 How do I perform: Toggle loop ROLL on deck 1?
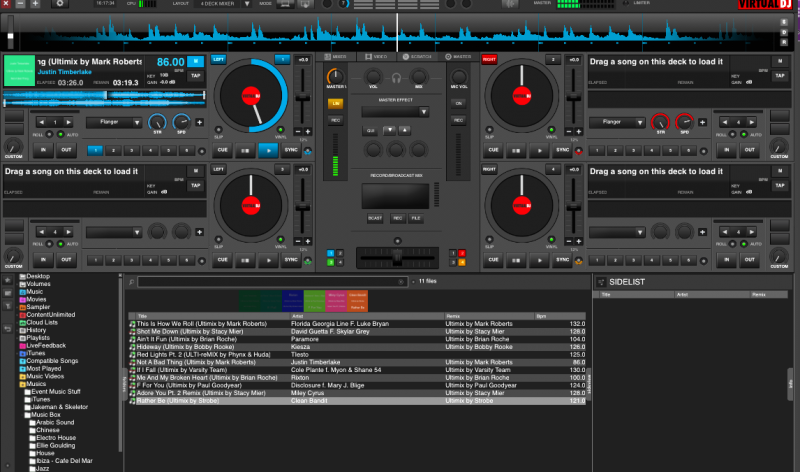[x=49, y=134]
